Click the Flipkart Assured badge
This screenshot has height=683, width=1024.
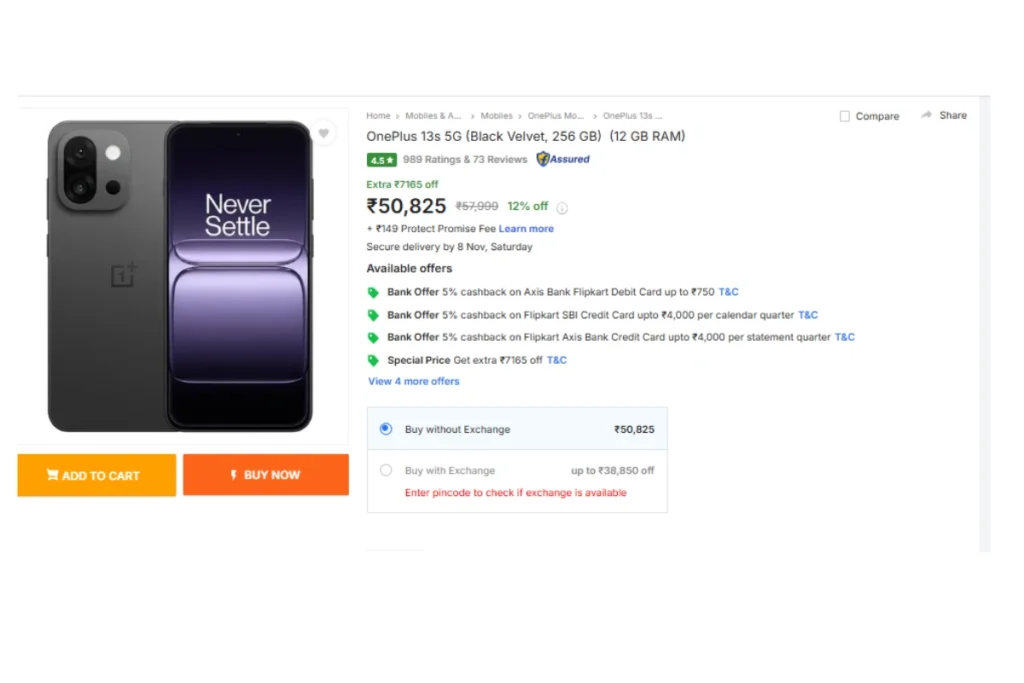563,159
